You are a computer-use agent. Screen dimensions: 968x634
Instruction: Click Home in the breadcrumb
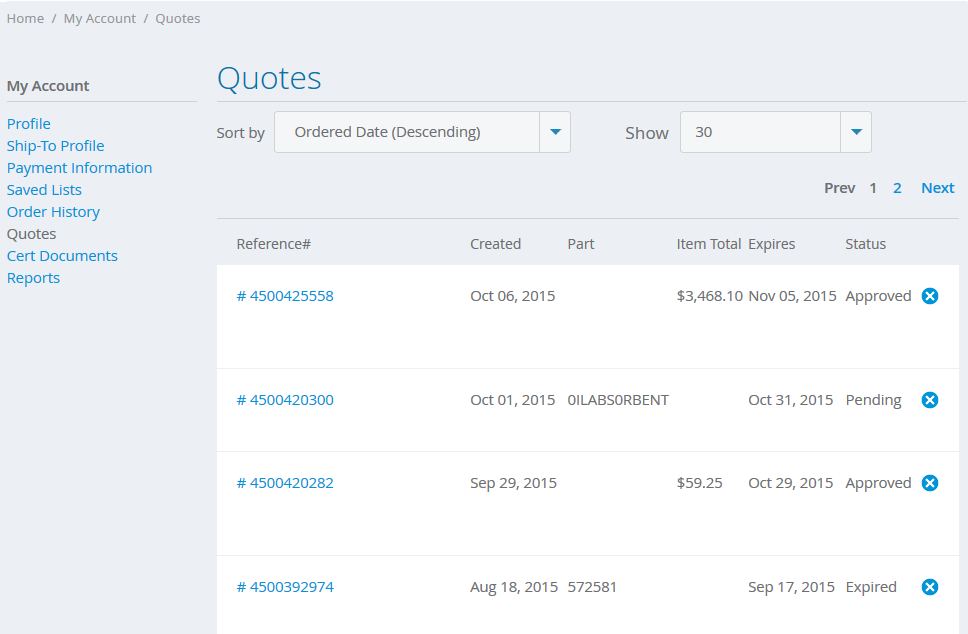[25, 18]
